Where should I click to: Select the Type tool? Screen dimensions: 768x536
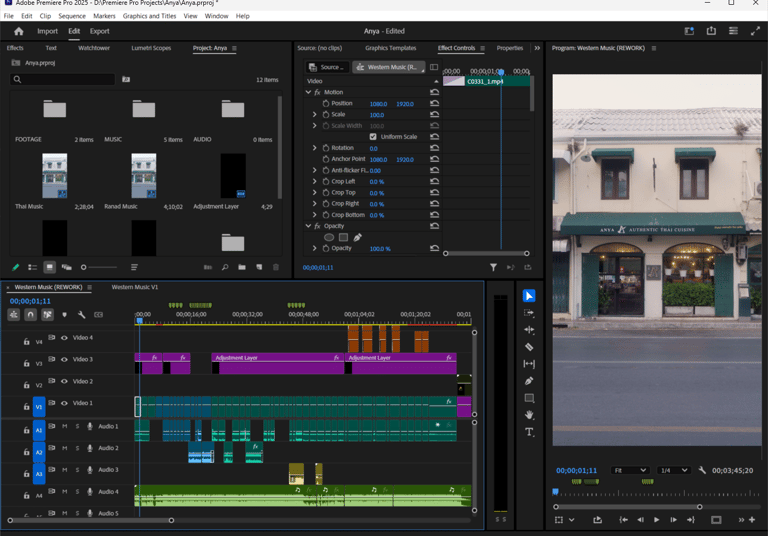[529, 432]
